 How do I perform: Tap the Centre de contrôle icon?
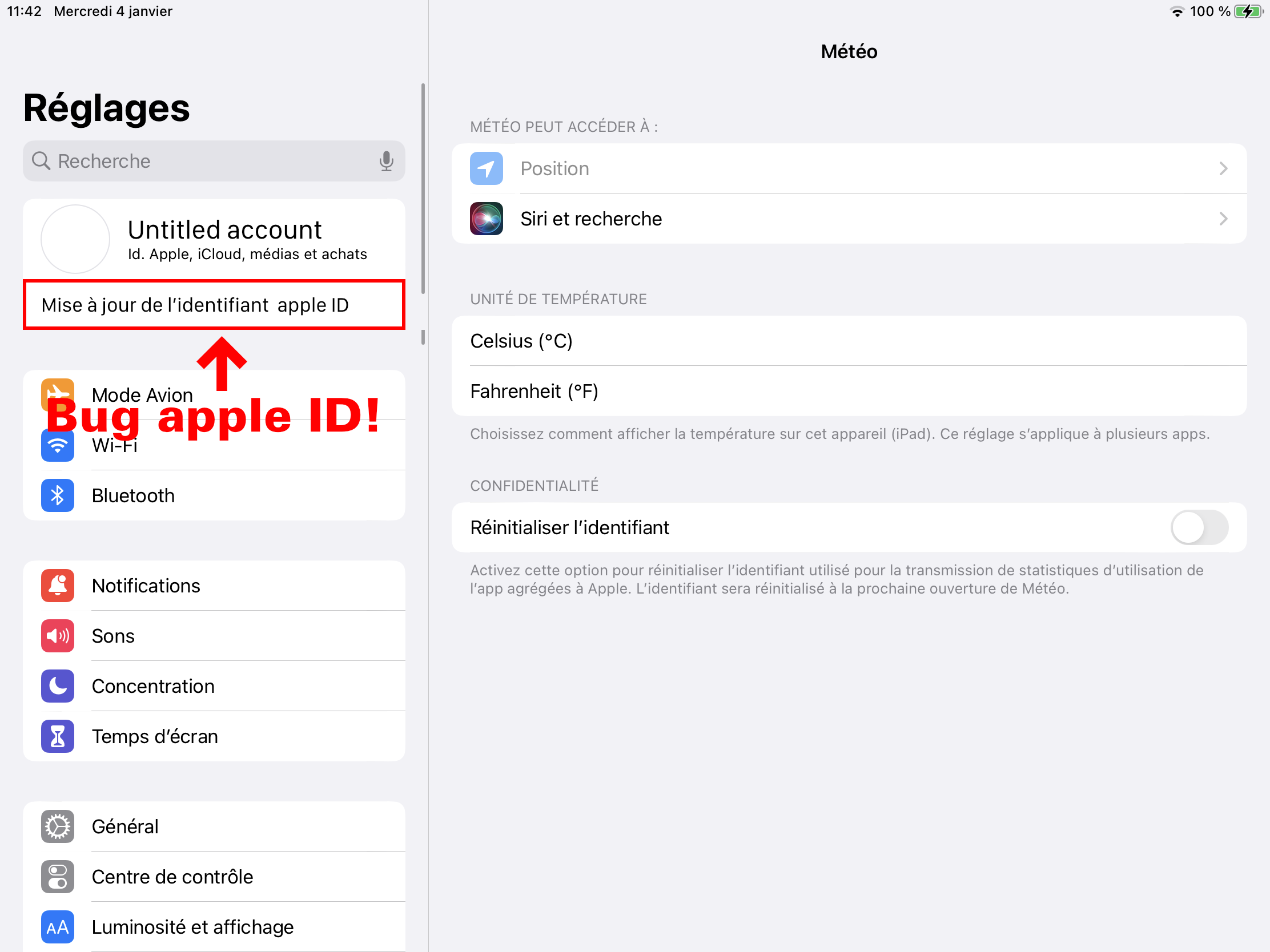coord(58,876)
